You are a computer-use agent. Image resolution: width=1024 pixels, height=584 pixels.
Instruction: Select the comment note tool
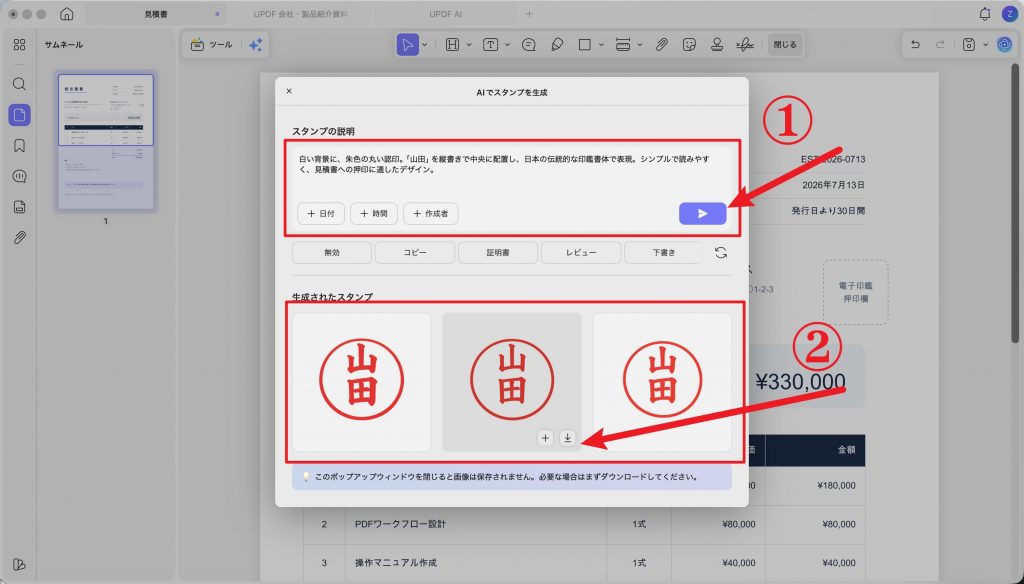pyautogui.click(x=529, y=44)
